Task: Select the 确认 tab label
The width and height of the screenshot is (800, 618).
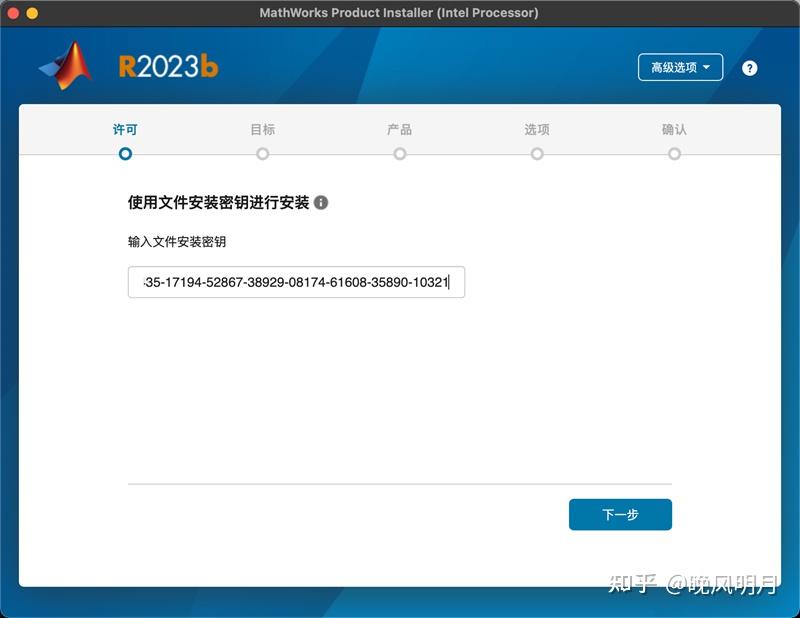Action: pos(675,130)
